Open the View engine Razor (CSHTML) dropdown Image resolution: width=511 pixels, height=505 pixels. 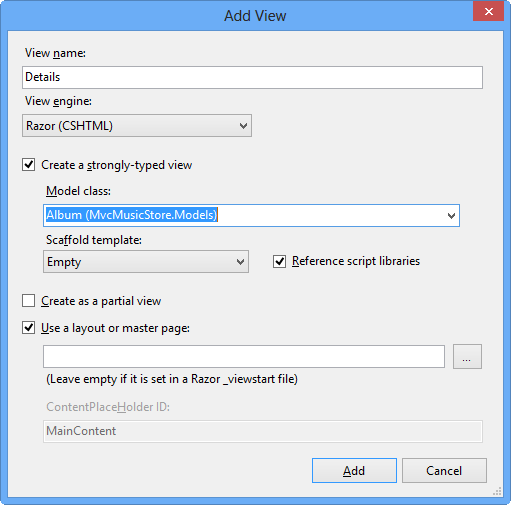pos(137,126)
